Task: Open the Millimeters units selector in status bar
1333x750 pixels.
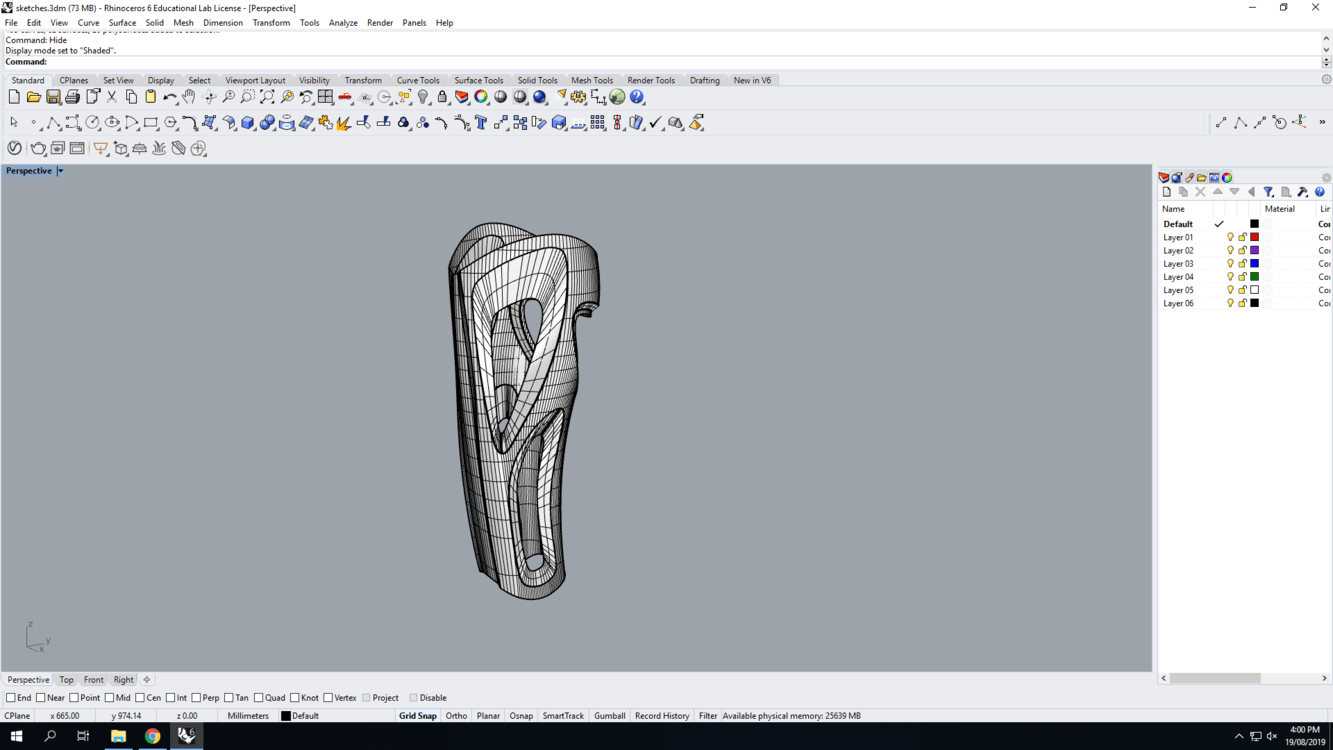Action: coord(248,716)
